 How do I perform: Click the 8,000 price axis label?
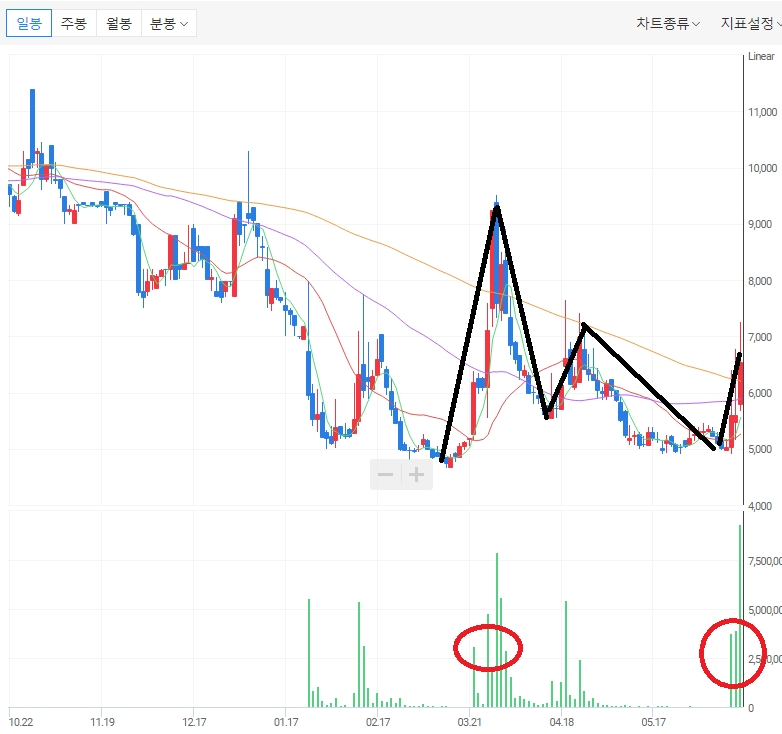(761, 281)
